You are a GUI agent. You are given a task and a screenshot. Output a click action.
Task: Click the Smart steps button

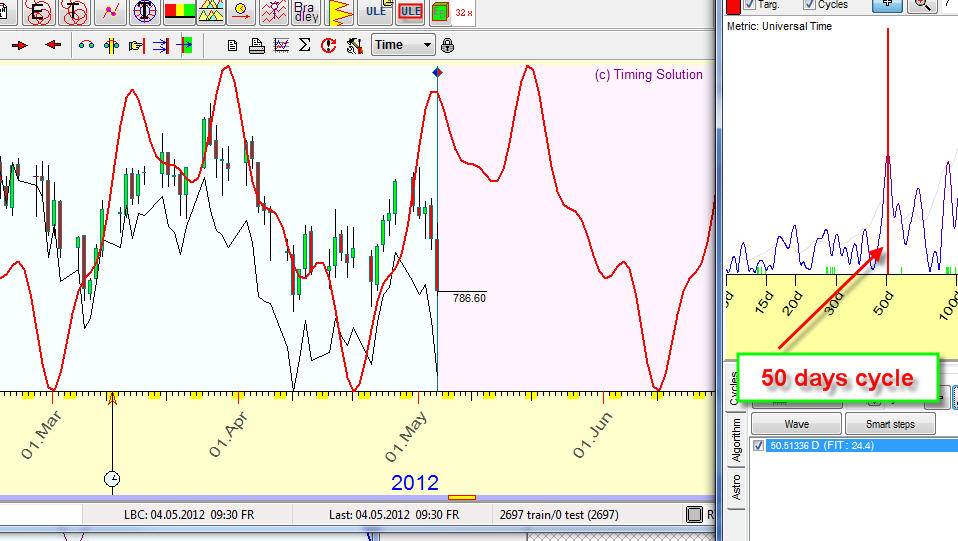click(x=890, y=424)
